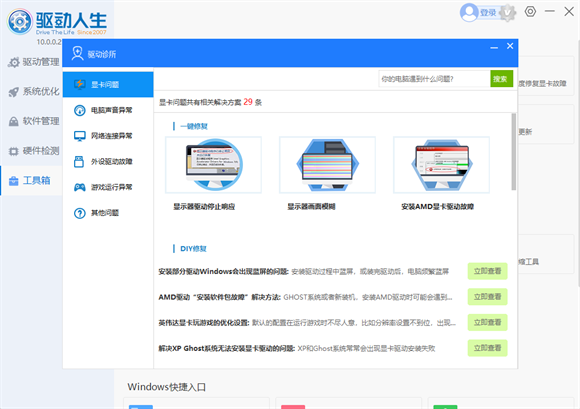
Task: Open 显示器画面模糊 repair thumbnail
Action: tap(327, 165)
